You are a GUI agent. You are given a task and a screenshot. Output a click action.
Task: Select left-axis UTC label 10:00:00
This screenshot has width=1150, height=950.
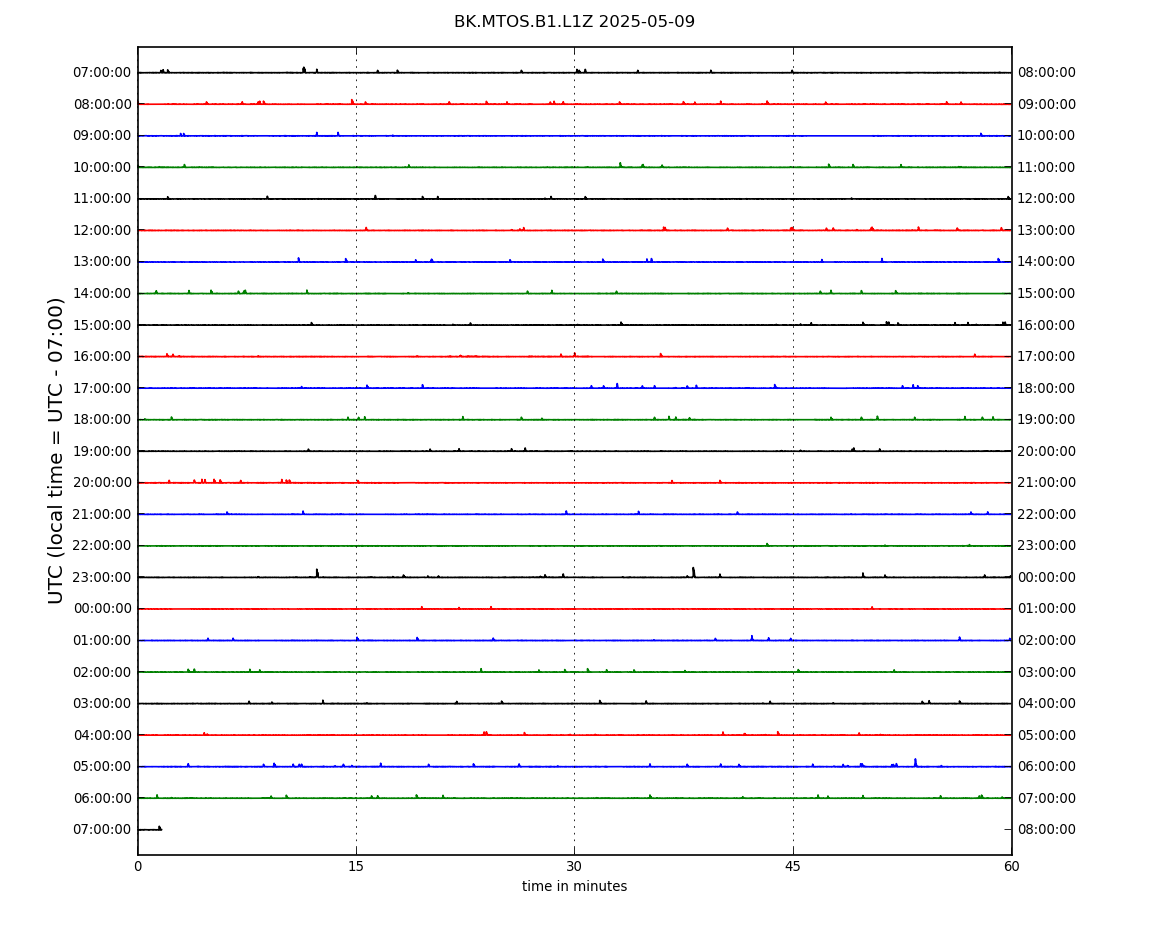coord(102,167)
